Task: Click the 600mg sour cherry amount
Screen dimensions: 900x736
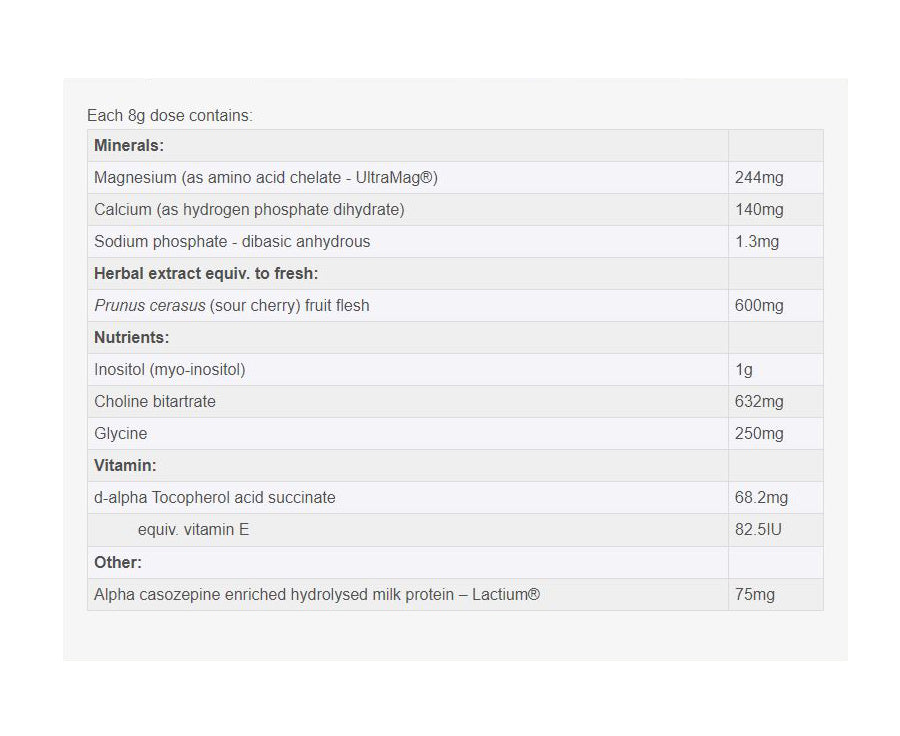Action: 759,306
